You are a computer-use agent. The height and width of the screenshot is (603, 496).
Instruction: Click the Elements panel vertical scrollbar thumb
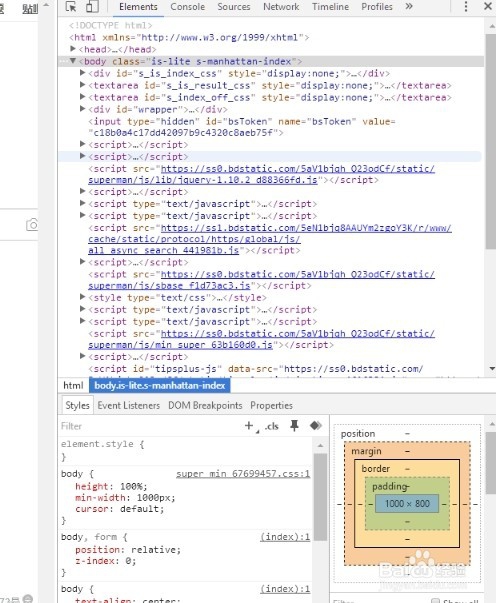click(x=491, y=141)
